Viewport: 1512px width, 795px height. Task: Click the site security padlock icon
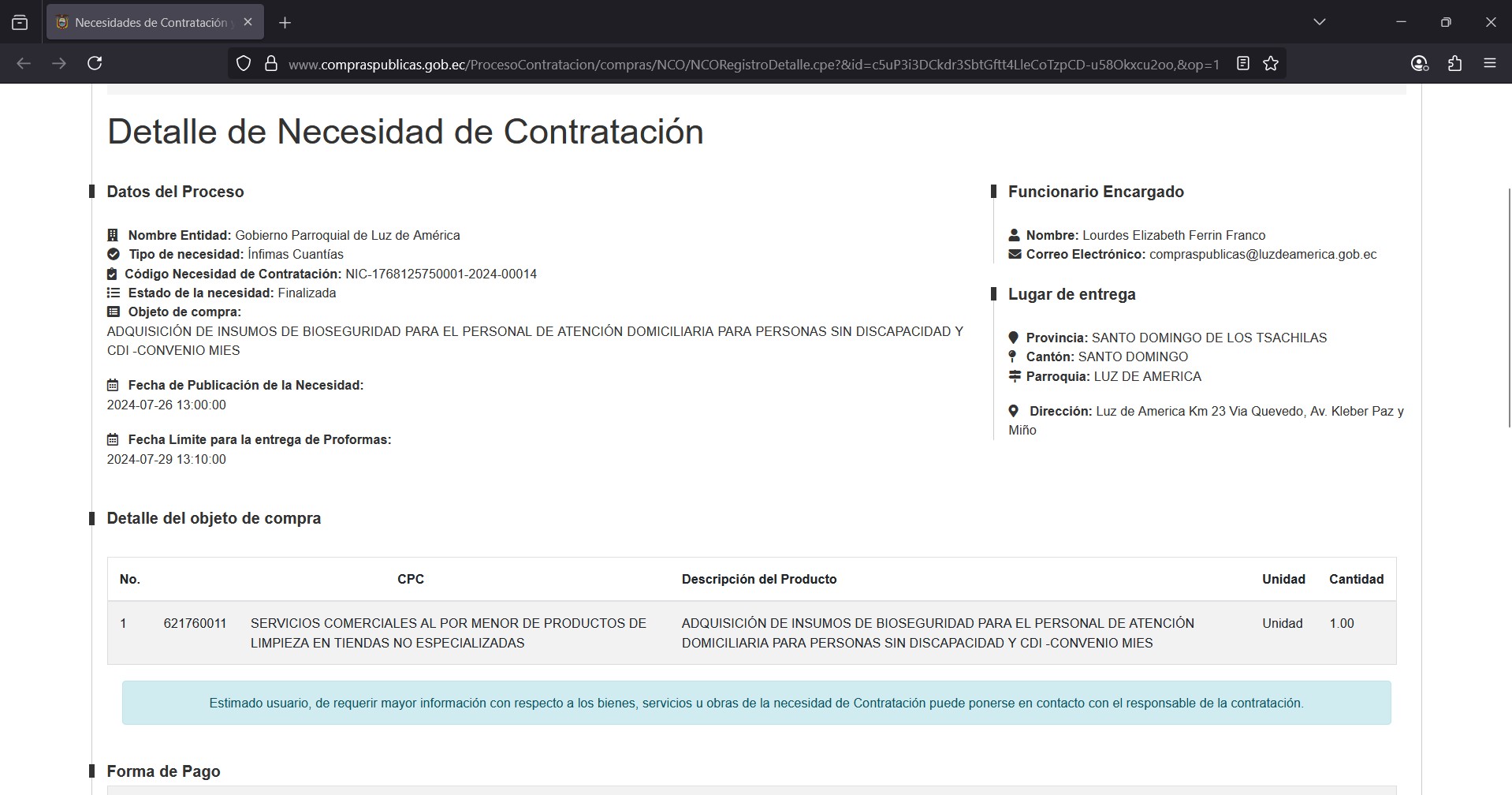coord(271,64)
